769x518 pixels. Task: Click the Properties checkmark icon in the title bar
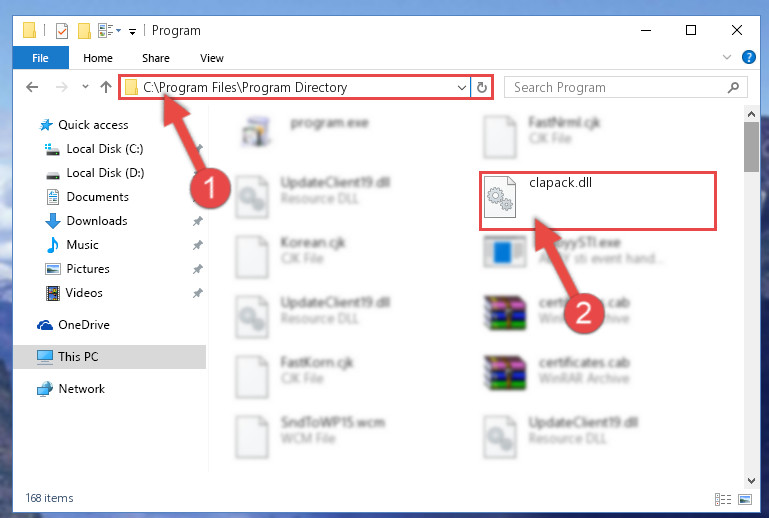pyautogui.click(x=62, y=30)
